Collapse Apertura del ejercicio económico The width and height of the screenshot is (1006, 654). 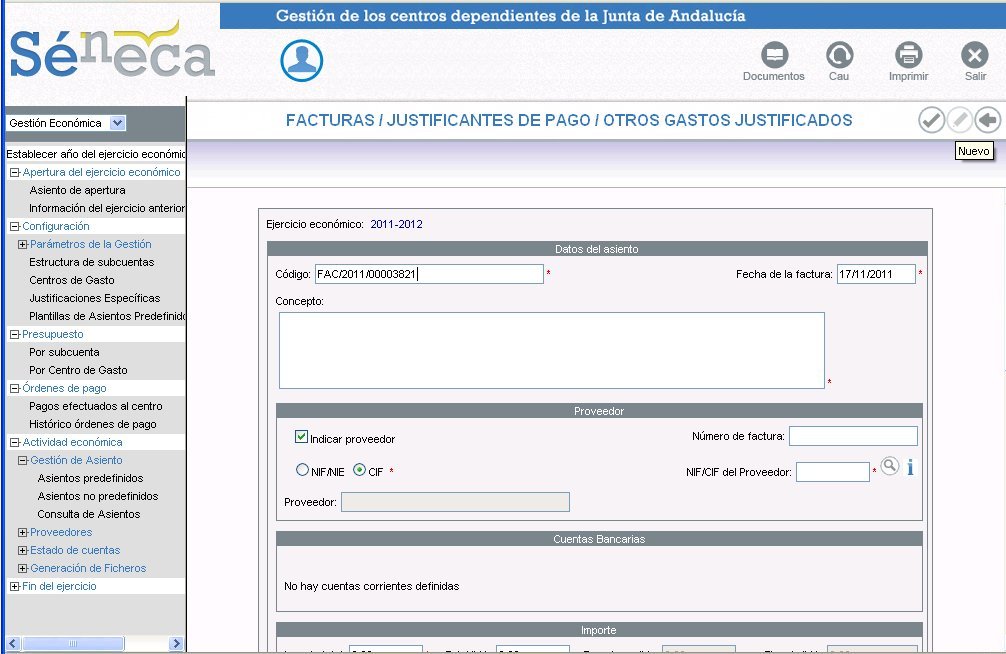tap(14, 173)
